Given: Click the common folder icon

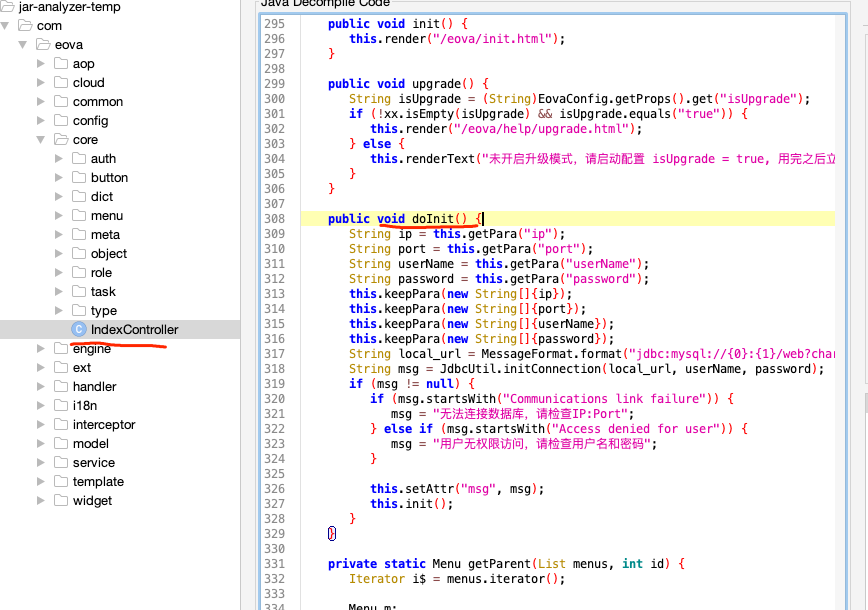Looking at the screenshot, I should pos(61,101).
